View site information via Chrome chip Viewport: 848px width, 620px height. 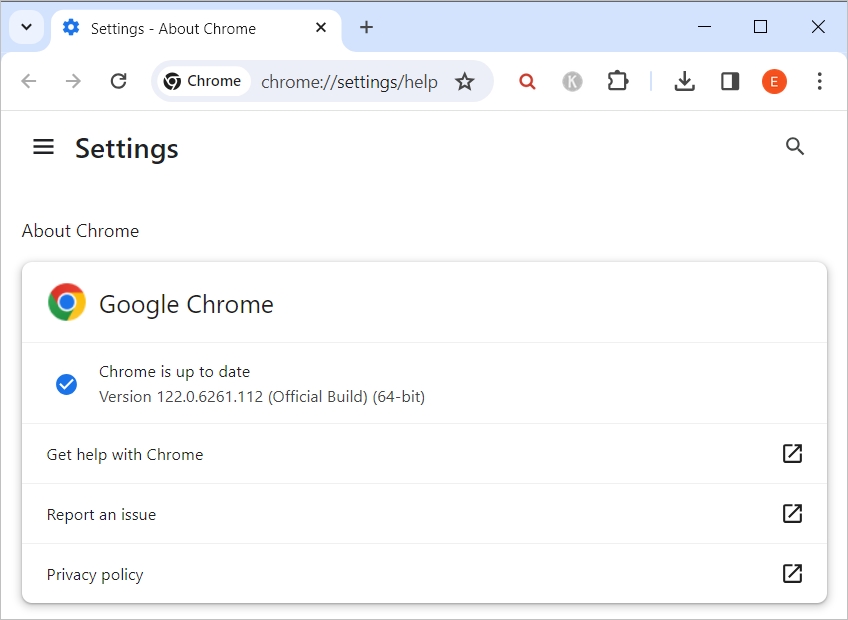[203, 82]
